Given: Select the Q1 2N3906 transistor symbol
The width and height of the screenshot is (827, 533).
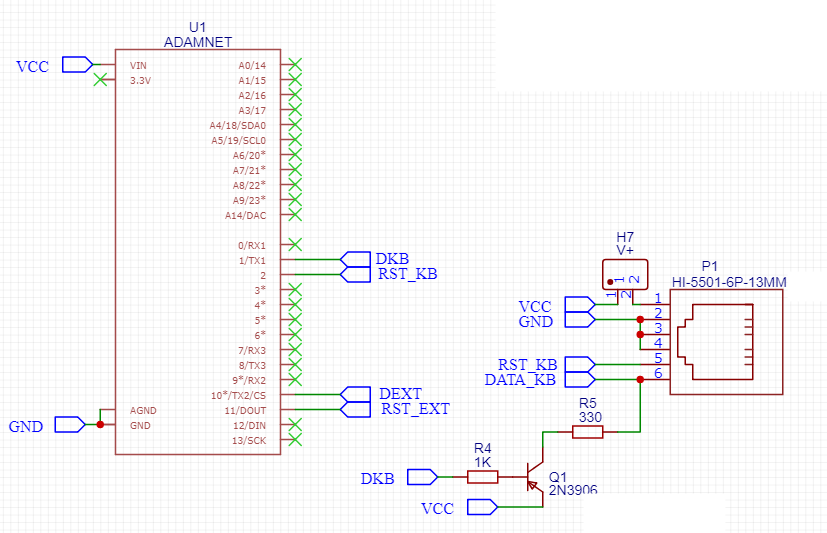Looking at the screenshot, I should coord(535,478).
